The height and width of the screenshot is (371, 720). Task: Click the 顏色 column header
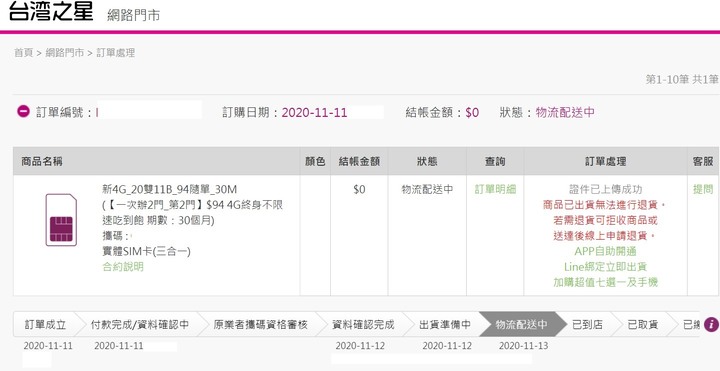click(315, 162)
